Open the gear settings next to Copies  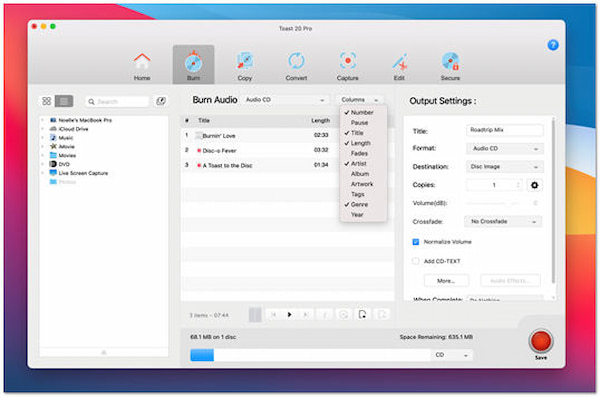pos(535,185)
